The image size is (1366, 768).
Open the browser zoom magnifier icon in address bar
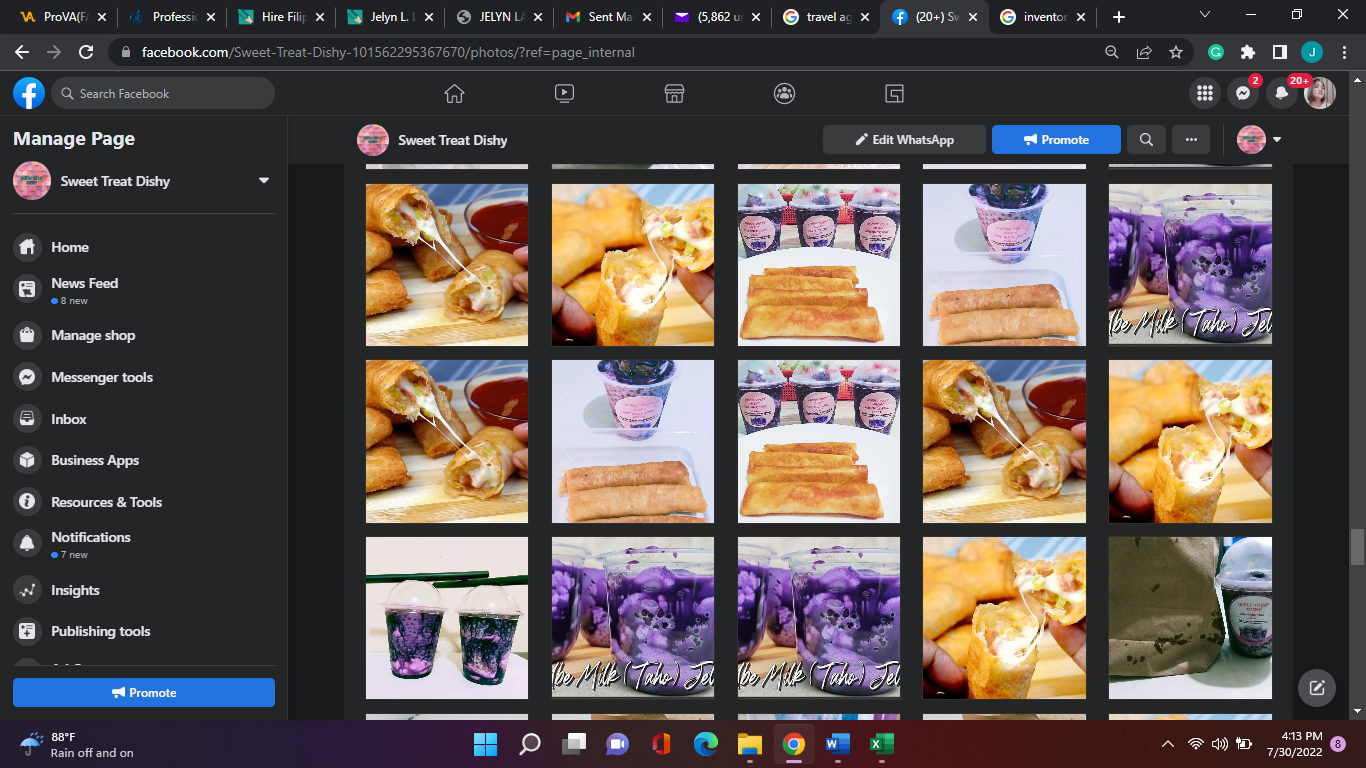click(x=1112, y=52)
